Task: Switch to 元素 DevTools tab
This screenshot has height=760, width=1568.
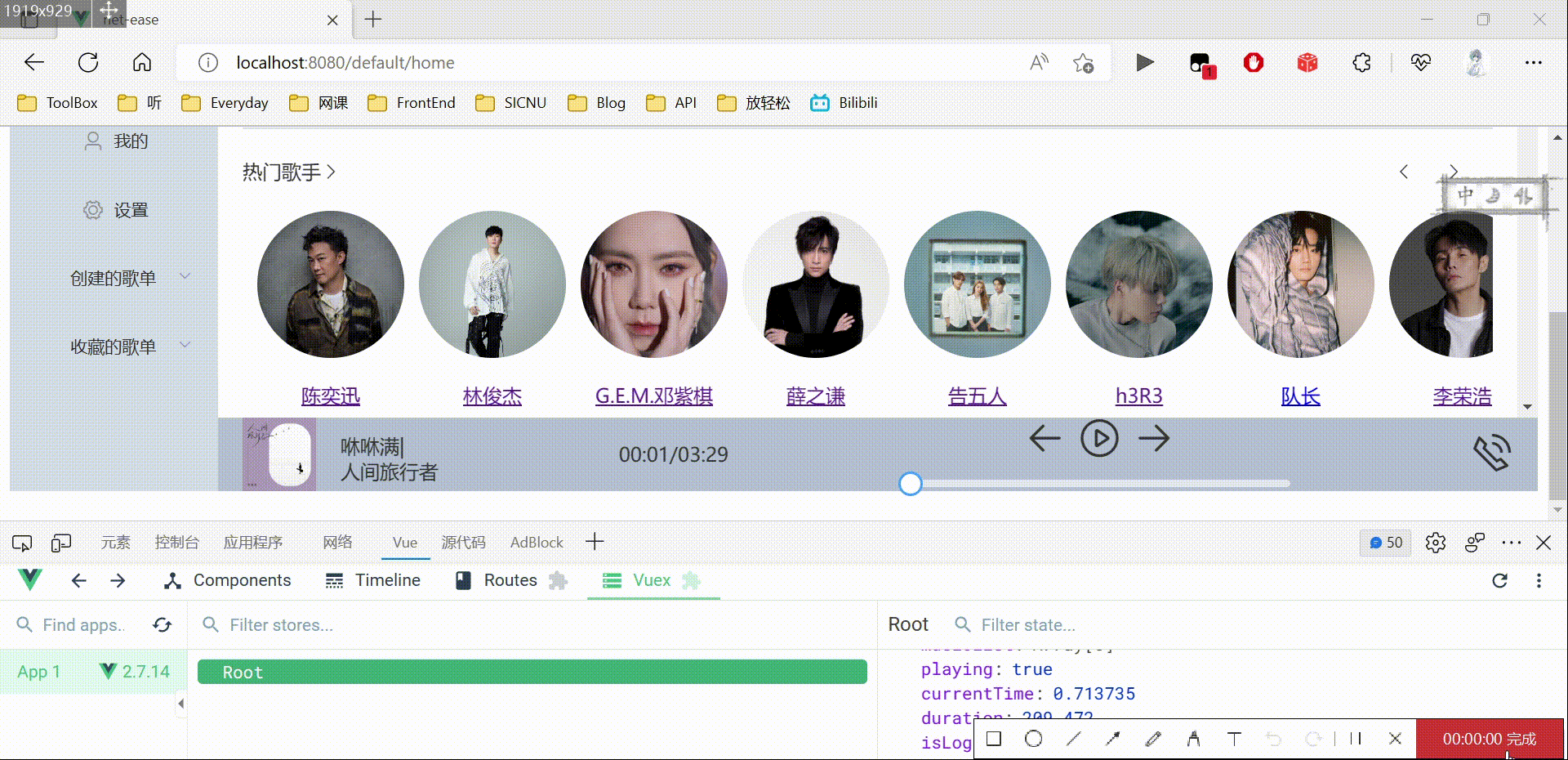Action: point(115,543)
